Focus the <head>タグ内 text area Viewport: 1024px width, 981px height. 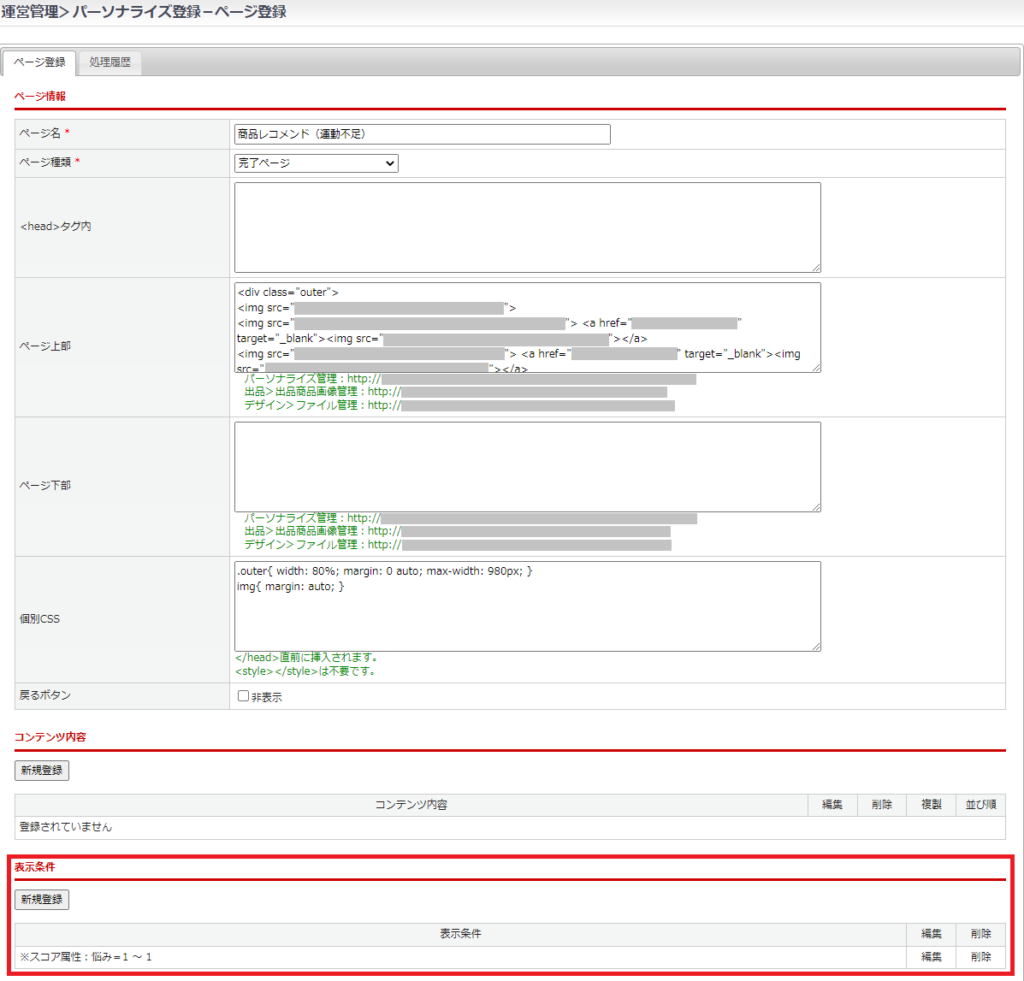(x=527, y=227)
